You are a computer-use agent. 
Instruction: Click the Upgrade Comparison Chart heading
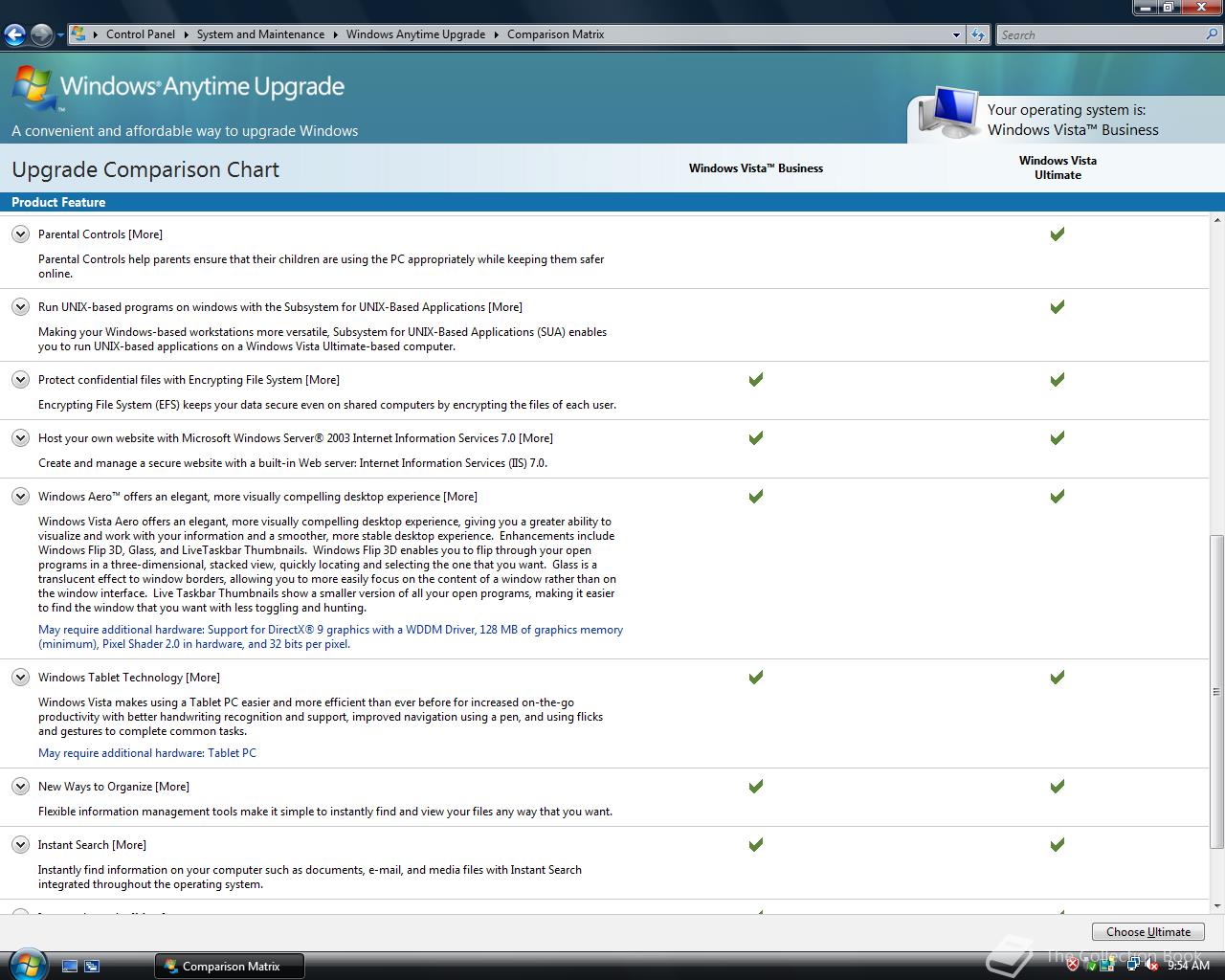145,169
